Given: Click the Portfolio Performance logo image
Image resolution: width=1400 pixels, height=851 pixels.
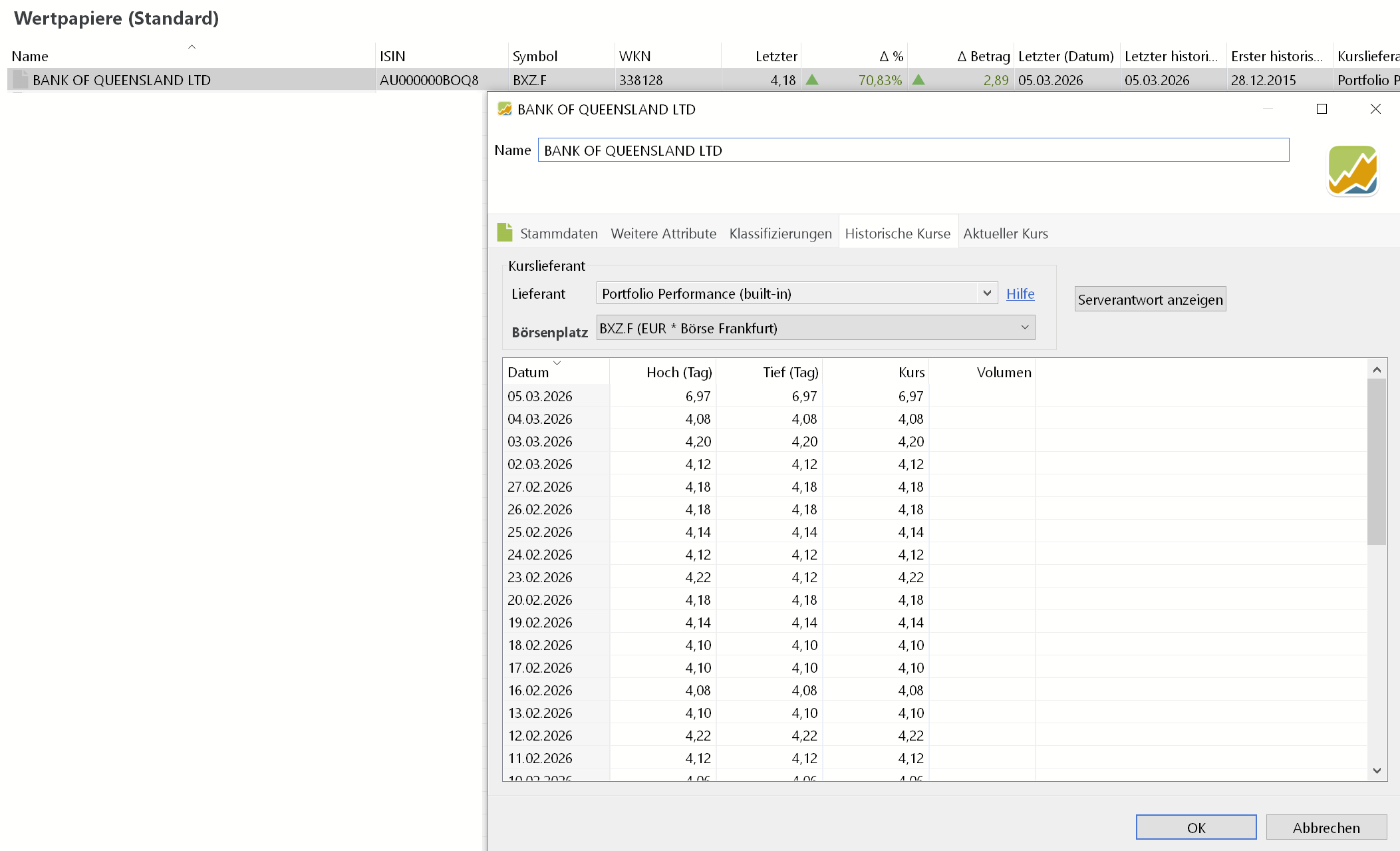Looking at the screenshot, I should pyautogui.click(x=1353, y=171).
